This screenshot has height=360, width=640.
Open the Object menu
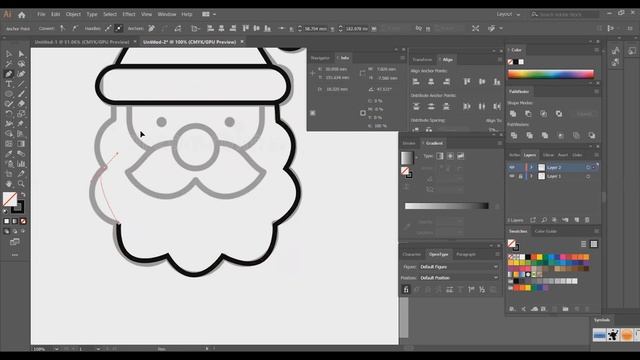(x=73, y=14)
